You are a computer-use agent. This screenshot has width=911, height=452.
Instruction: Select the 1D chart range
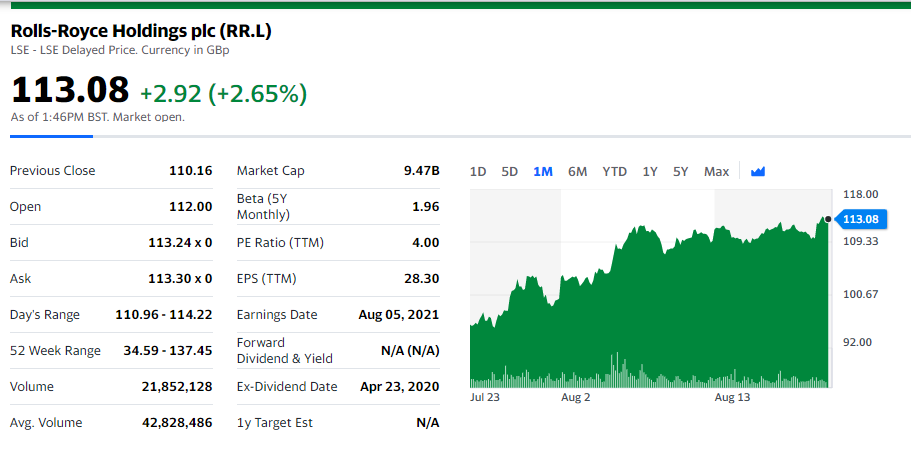(478, 171)
